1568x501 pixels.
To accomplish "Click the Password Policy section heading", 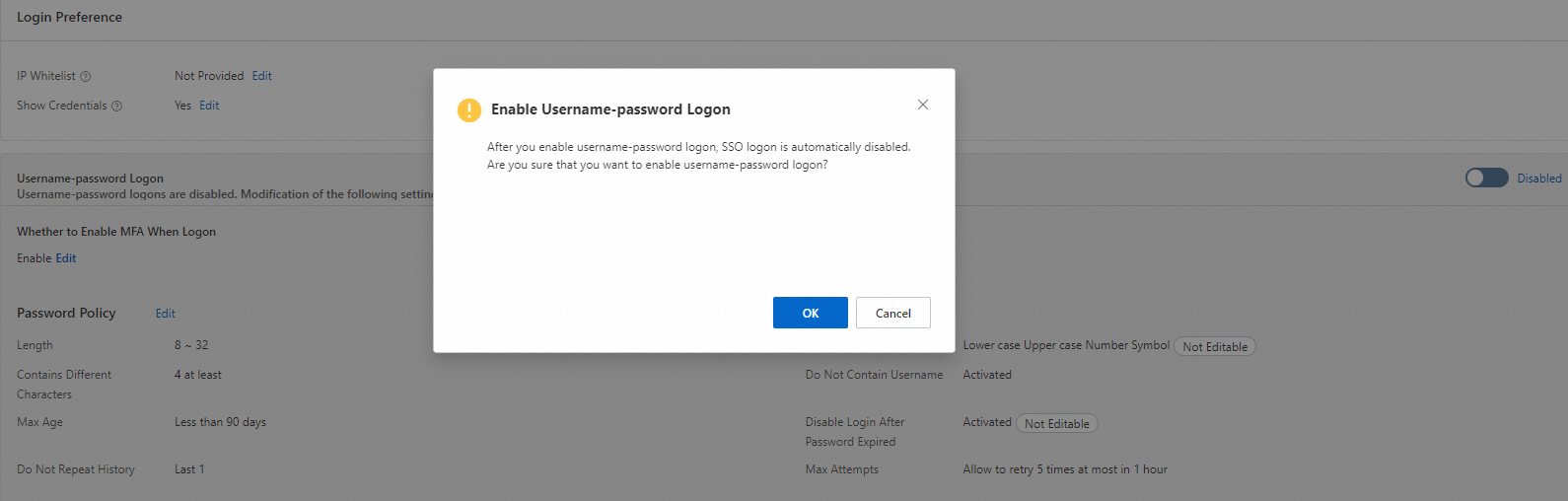I will [x=66, y=313].
